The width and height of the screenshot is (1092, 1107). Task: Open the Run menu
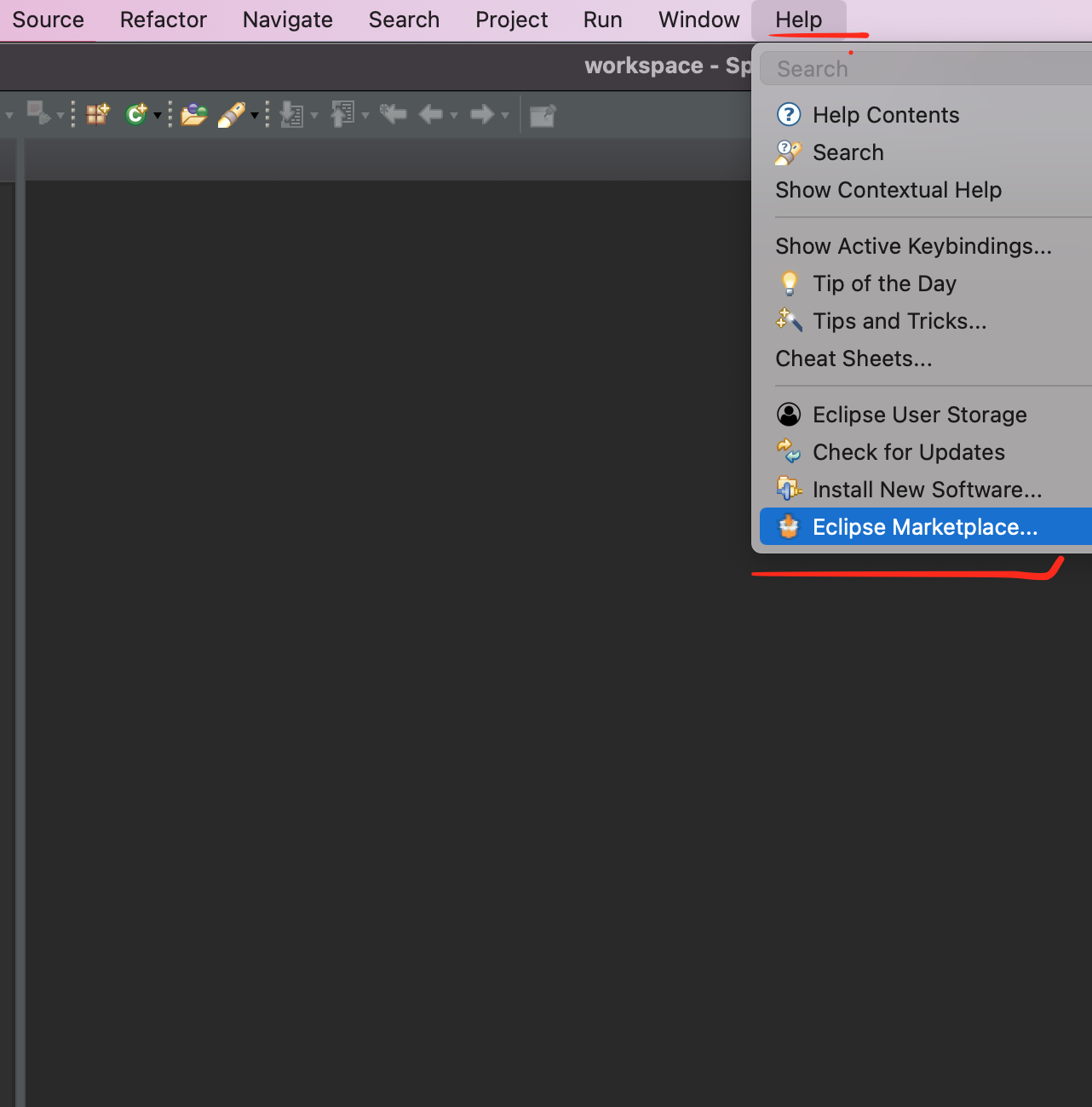point(603,20)
